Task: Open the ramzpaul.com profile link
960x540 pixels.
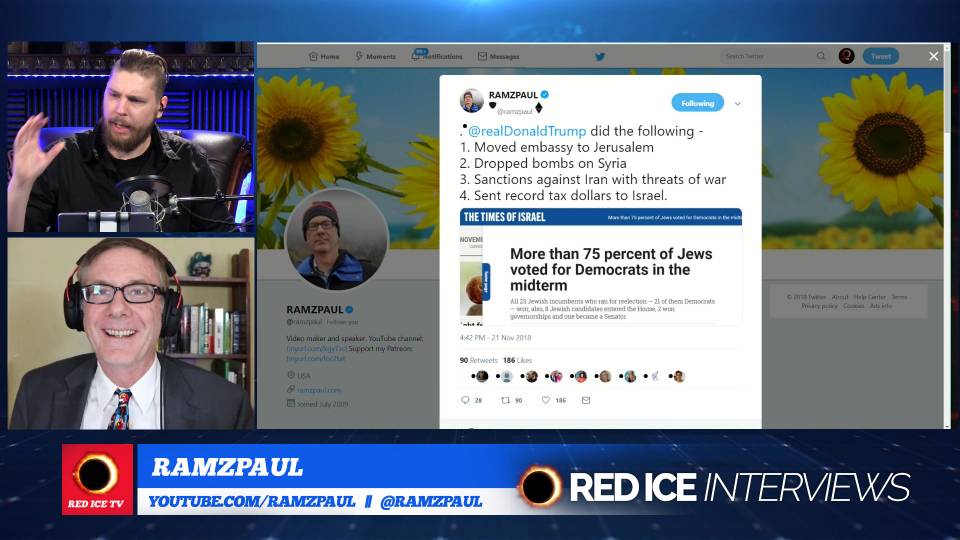Action: pos(318,390)
